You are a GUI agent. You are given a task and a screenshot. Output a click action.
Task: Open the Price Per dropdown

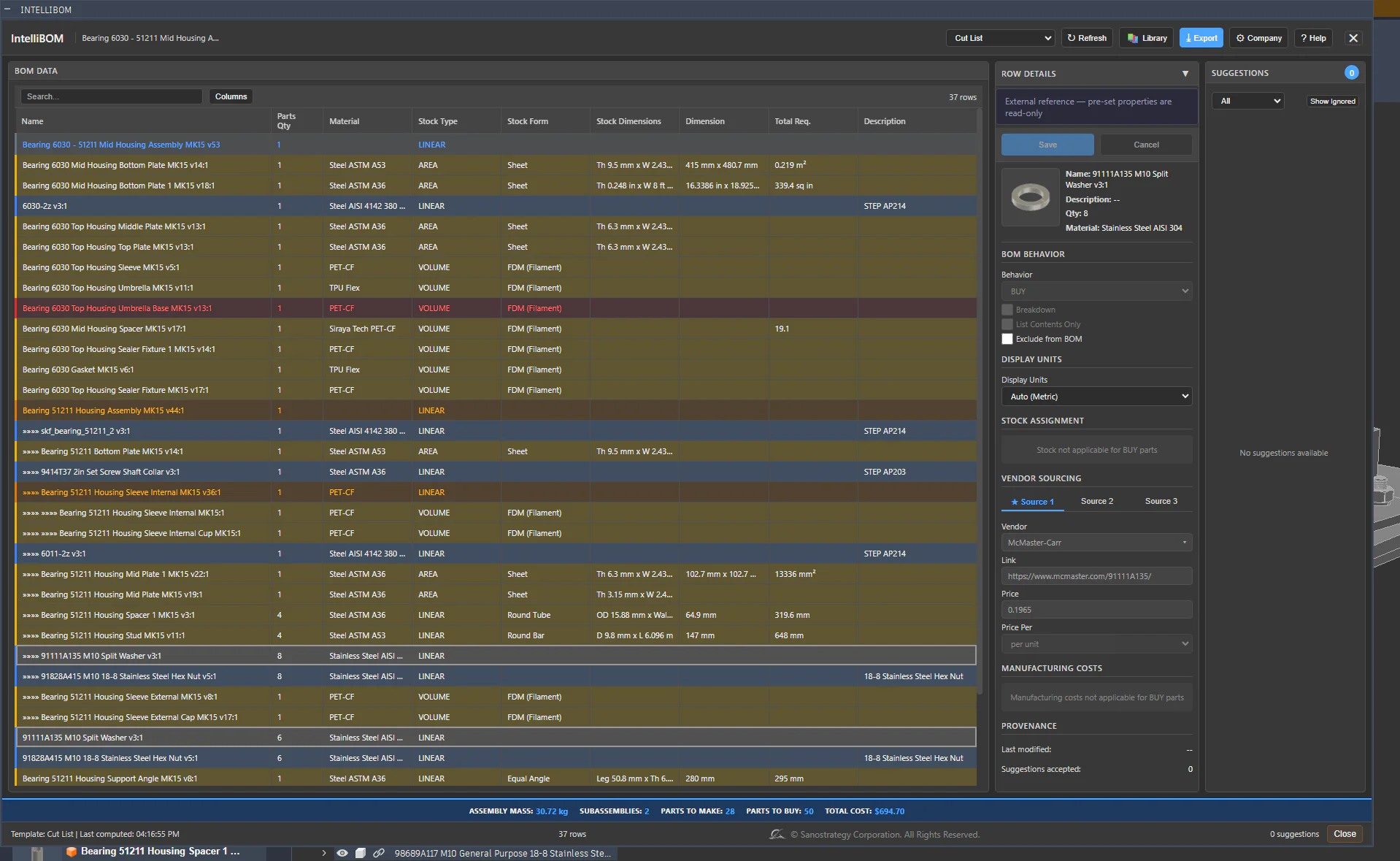click(x=1096, y=644)
